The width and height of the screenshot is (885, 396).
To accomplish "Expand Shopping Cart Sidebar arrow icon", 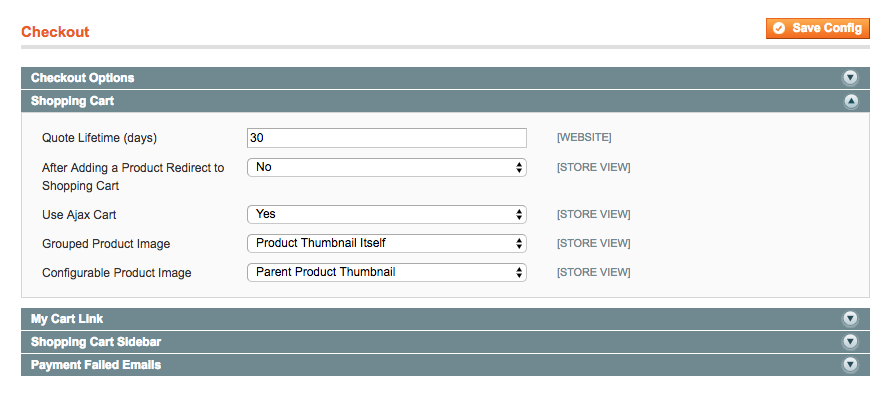I will tap(850, 342).
